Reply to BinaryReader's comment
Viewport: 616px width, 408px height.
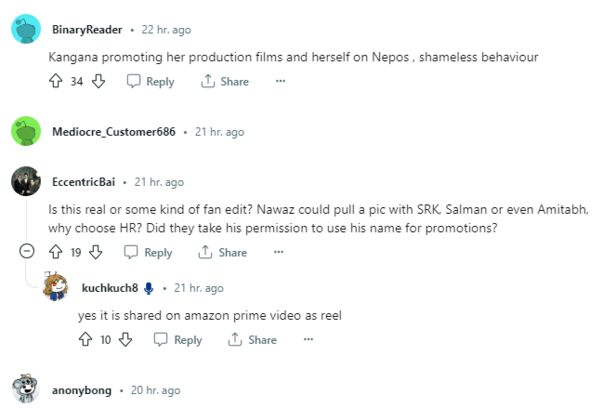click(151, 82)
